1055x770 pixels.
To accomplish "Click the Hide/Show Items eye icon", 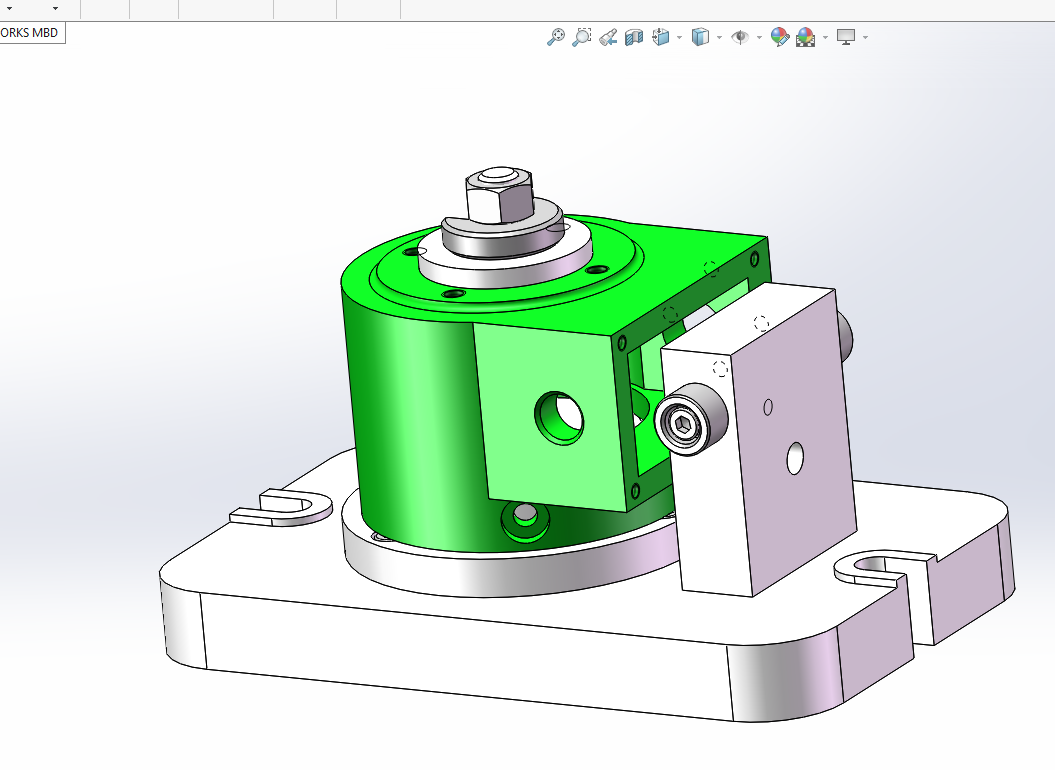I will point(740,37).
